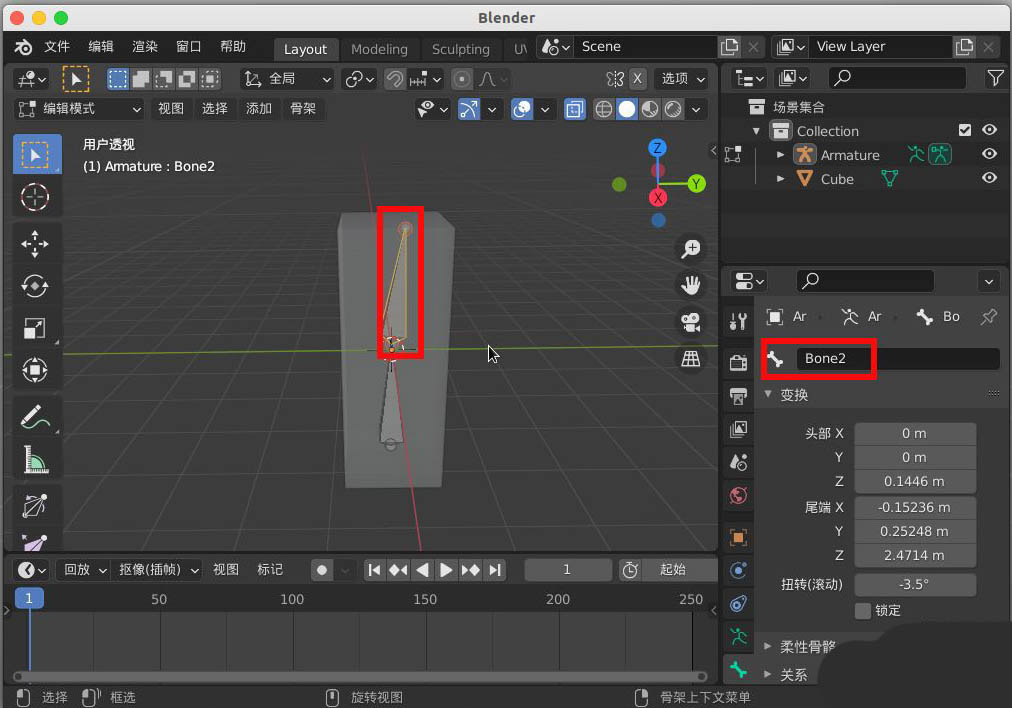Toggle the Cube eye visibility
The image size is (1012, 708).
click(x=989, y=178)
